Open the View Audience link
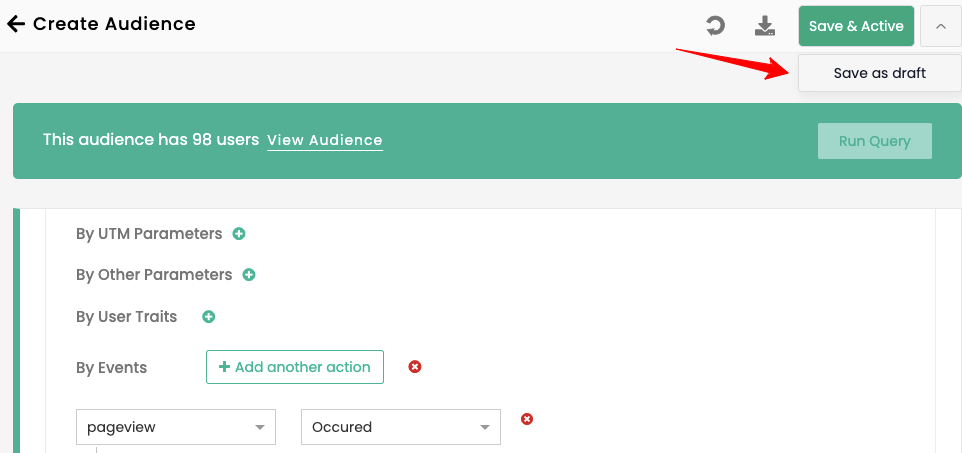 point(324,140)
